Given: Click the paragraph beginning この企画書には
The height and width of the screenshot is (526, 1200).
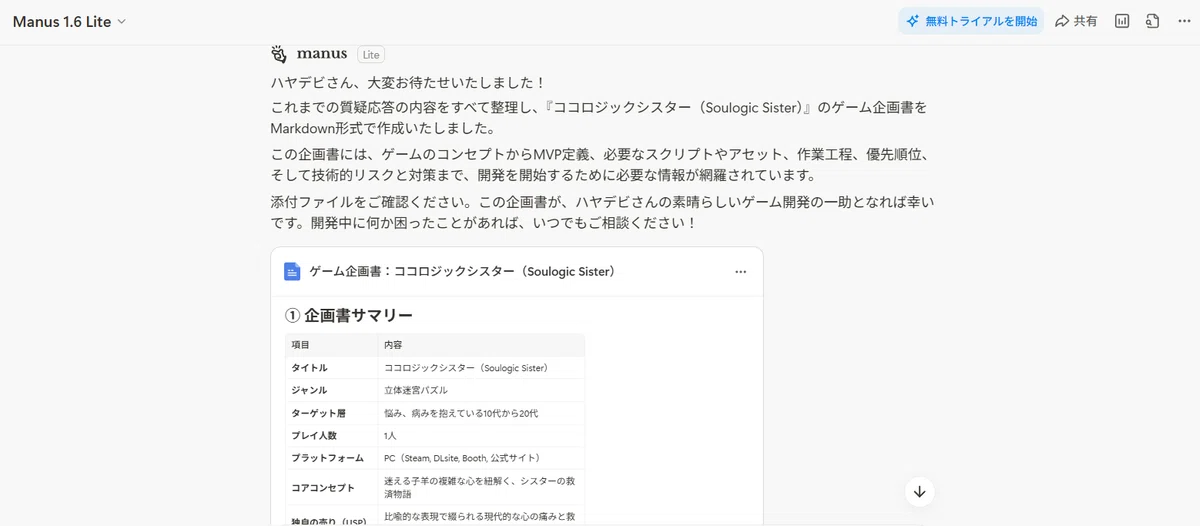Looking at the screenshot, I should click(x=604, y=163).
